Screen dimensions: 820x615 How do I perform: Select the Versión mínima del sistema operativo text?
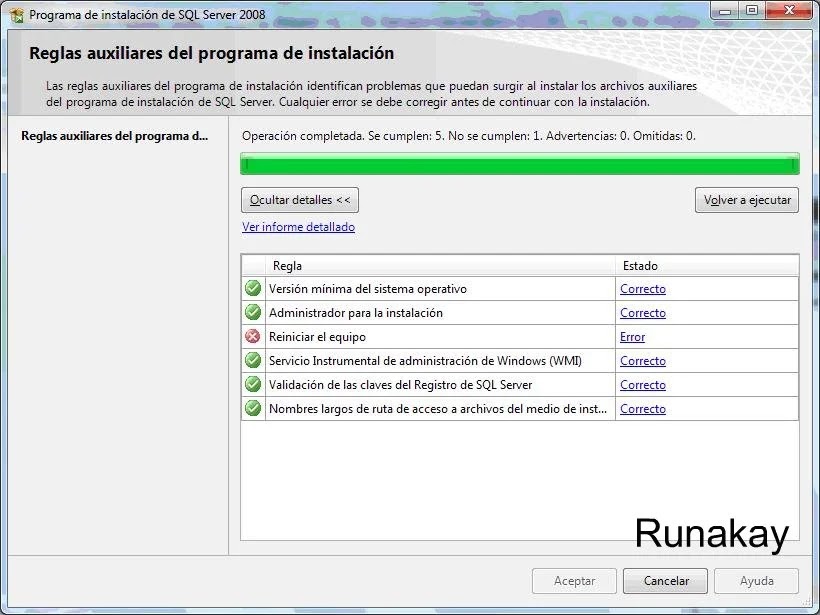click(x=368, y=289)
